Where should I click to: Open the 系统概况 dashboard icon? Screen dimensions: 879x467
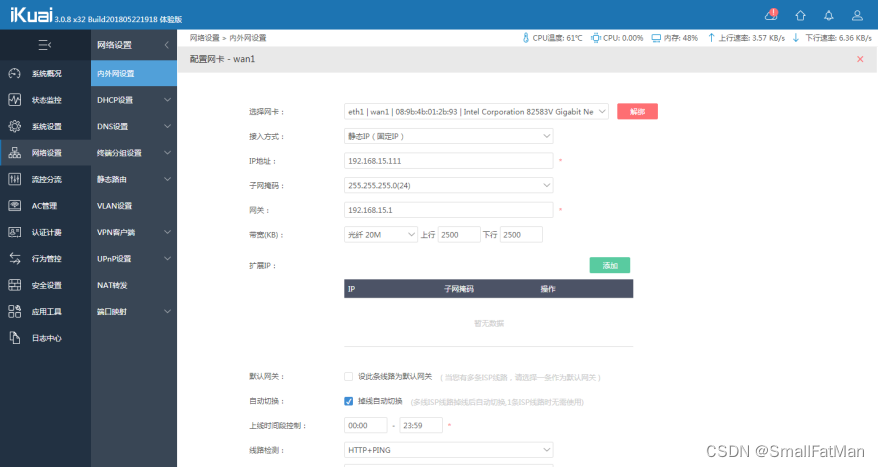click(15, 73)
